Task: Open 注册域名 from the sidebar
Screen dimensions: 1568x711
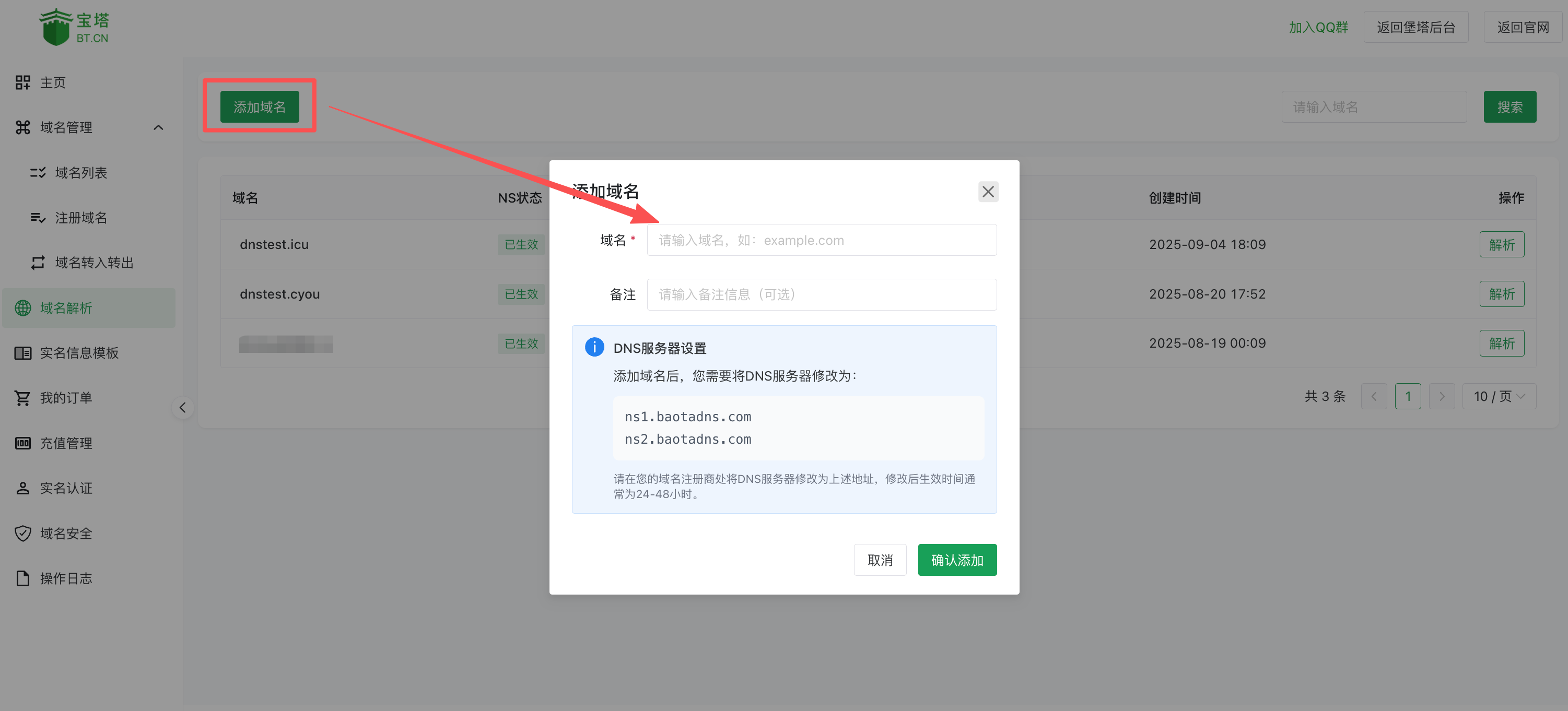Action: (x=38, y=218)
